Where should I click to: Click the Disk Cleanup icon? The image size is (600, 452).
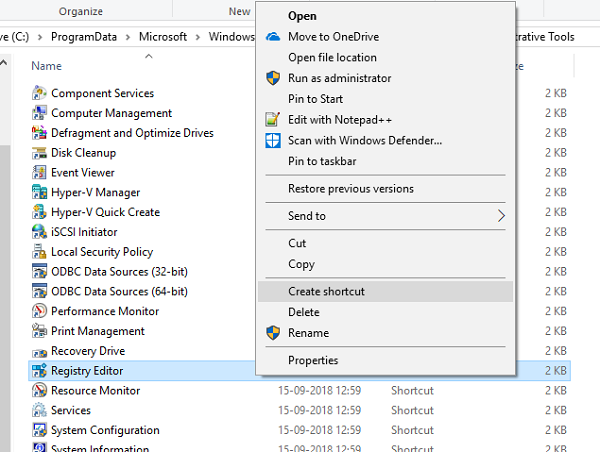click(x=39, y=153)
